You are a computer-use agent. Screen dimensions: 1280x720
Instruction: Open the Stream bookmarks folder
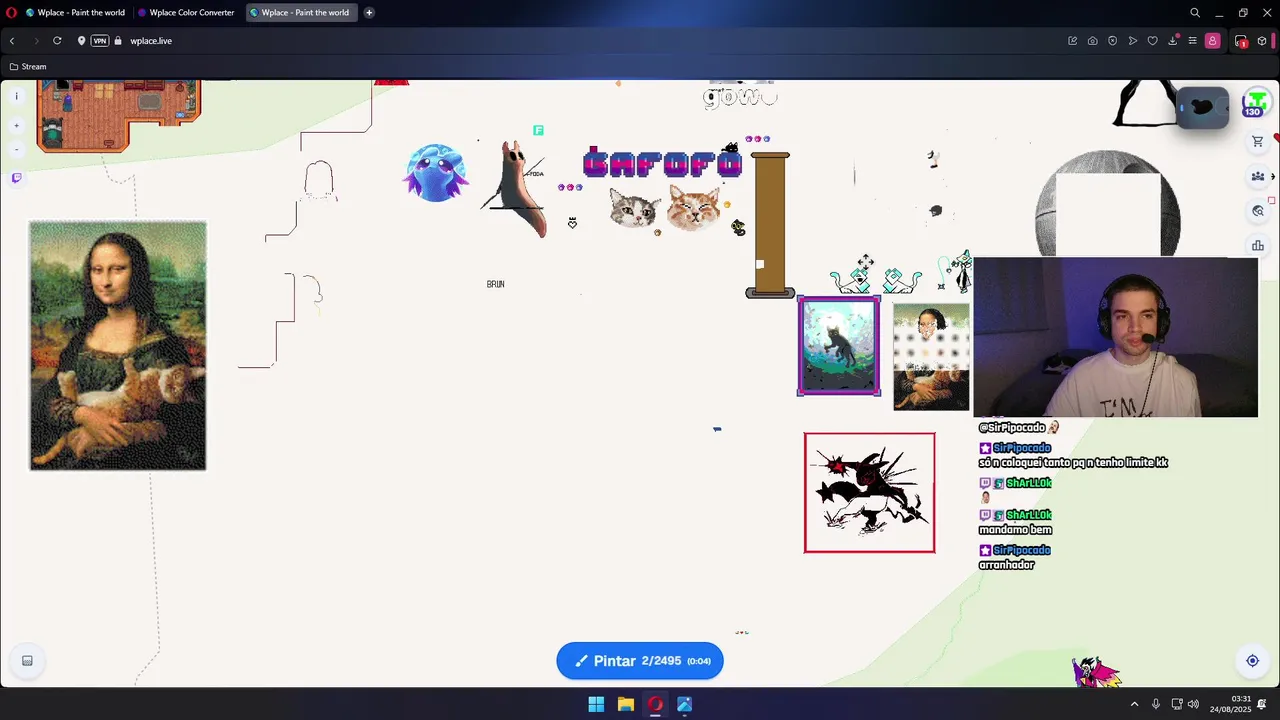[28, 66]
